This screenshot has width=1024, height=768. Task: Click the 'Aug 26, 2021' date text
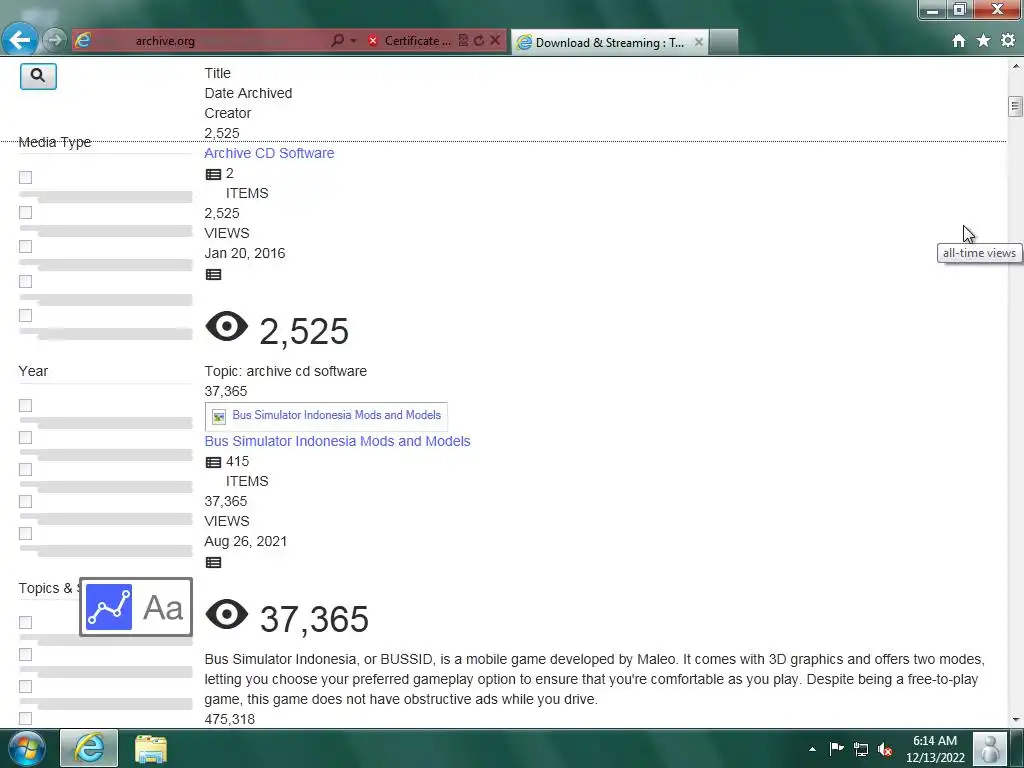246,541
